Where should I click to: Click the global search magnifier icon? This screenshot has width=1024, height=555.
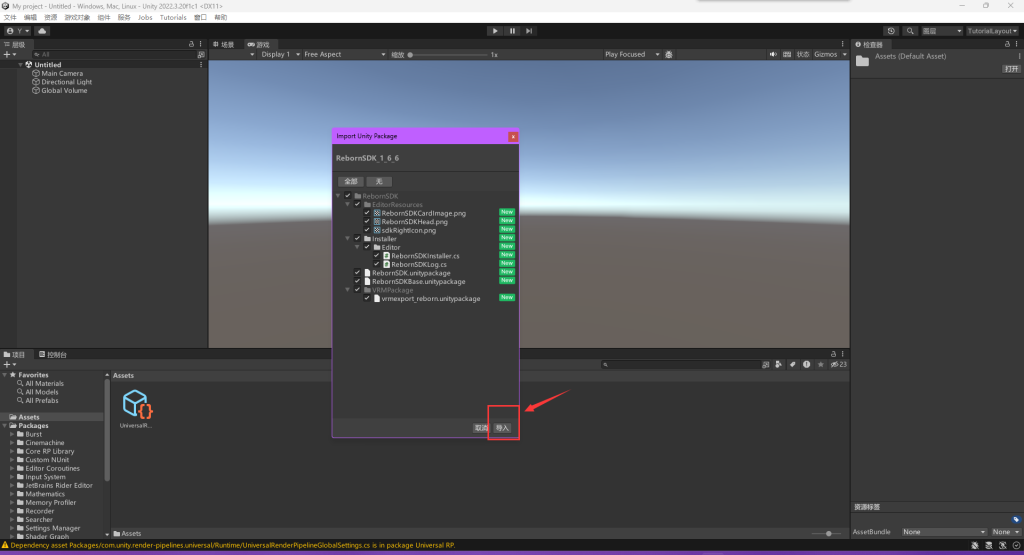[x=911, y=31]
